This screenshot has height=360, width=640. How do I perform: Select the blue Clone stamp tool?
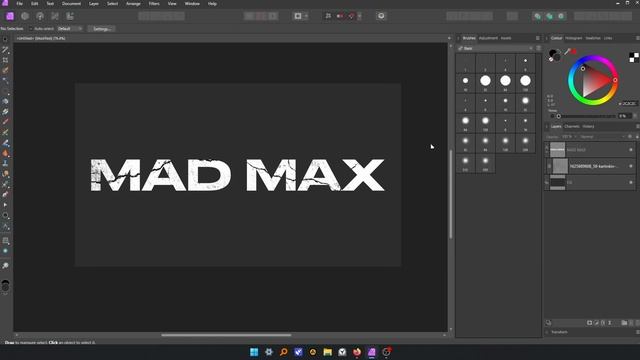tap(5, 163)
